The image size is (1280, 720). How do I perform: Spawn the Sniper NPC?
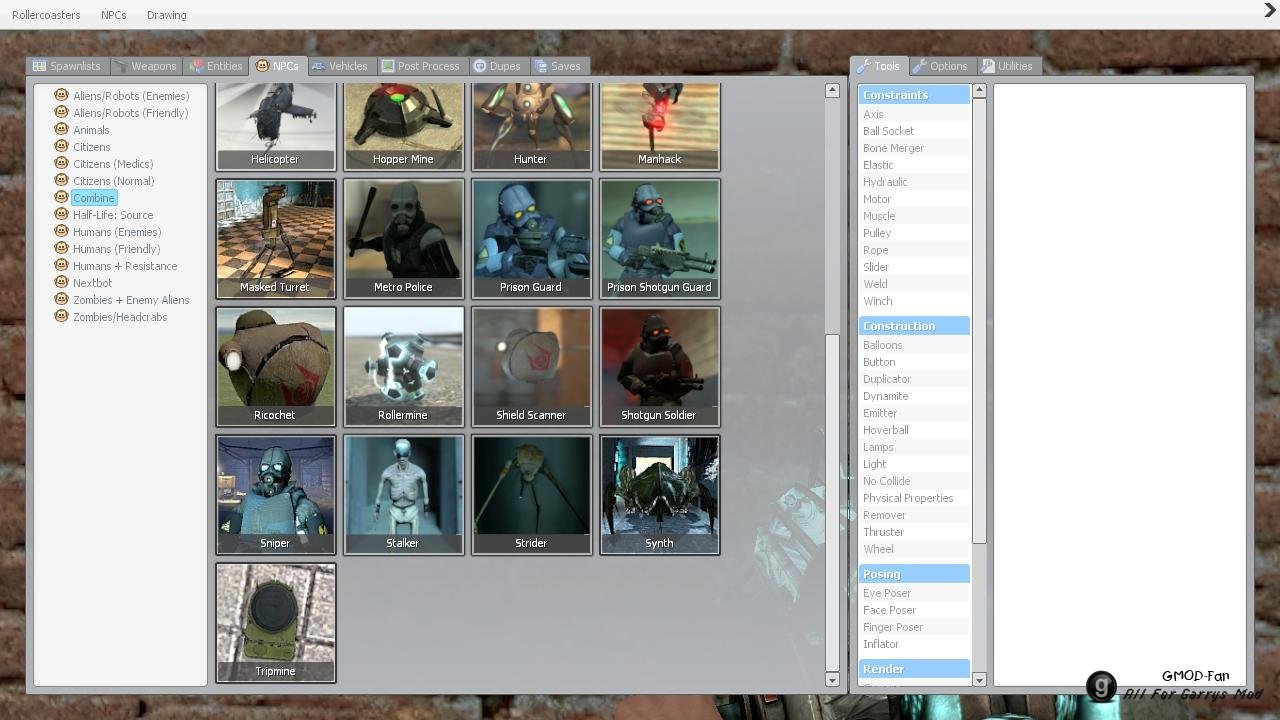pos(275,495)
